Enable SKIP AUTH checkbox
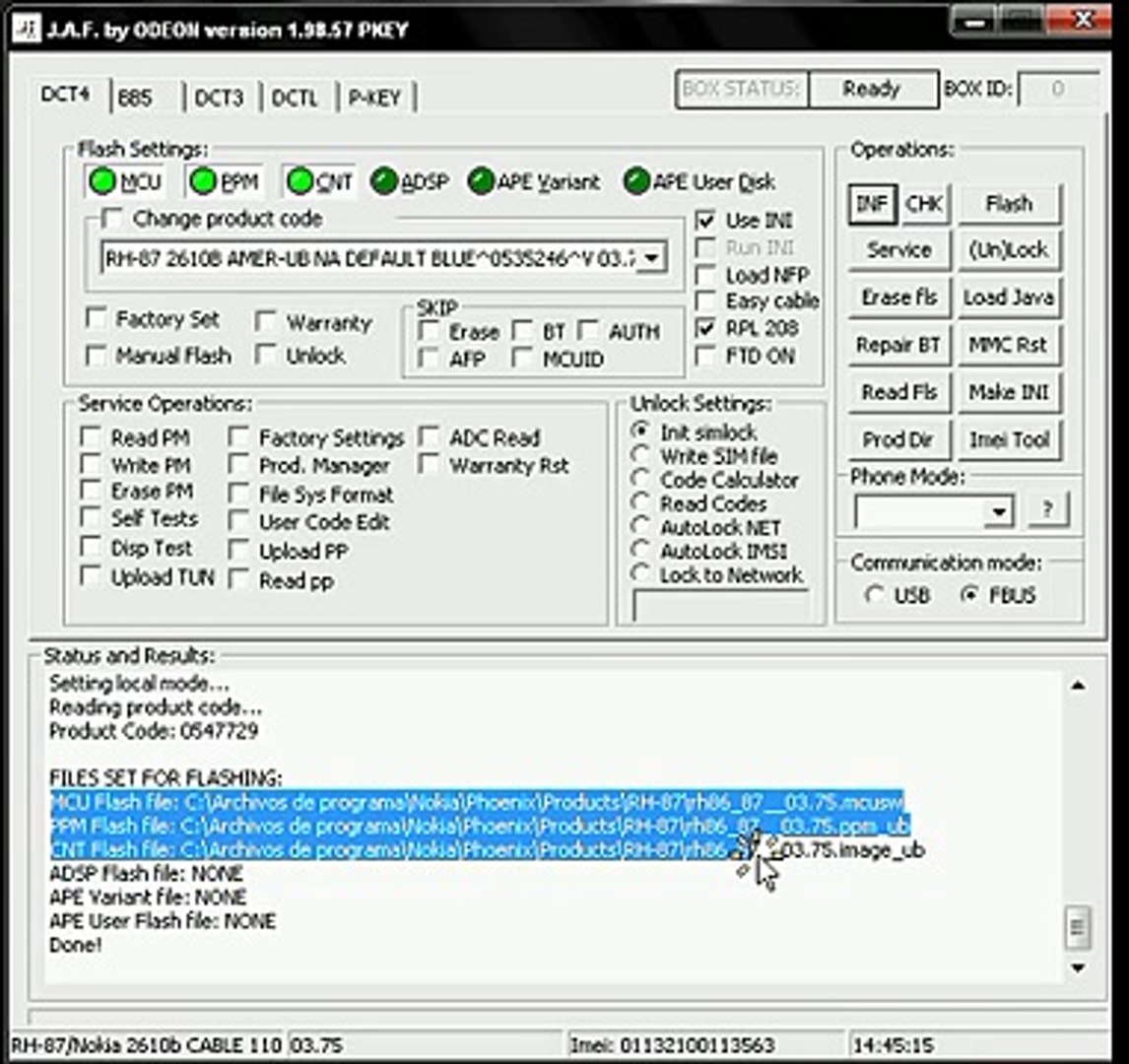Viewport: 1129px width, 1064px height. click(588, 331)
